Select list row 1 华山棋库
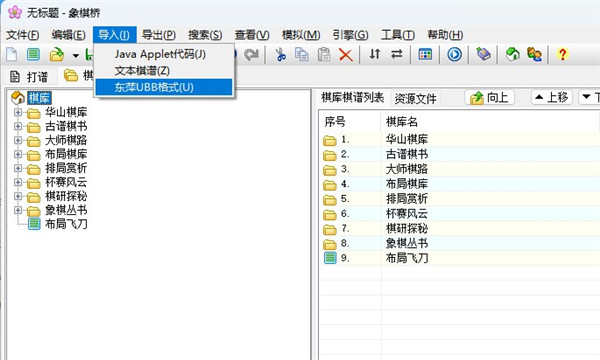 [x=460, y=140]
